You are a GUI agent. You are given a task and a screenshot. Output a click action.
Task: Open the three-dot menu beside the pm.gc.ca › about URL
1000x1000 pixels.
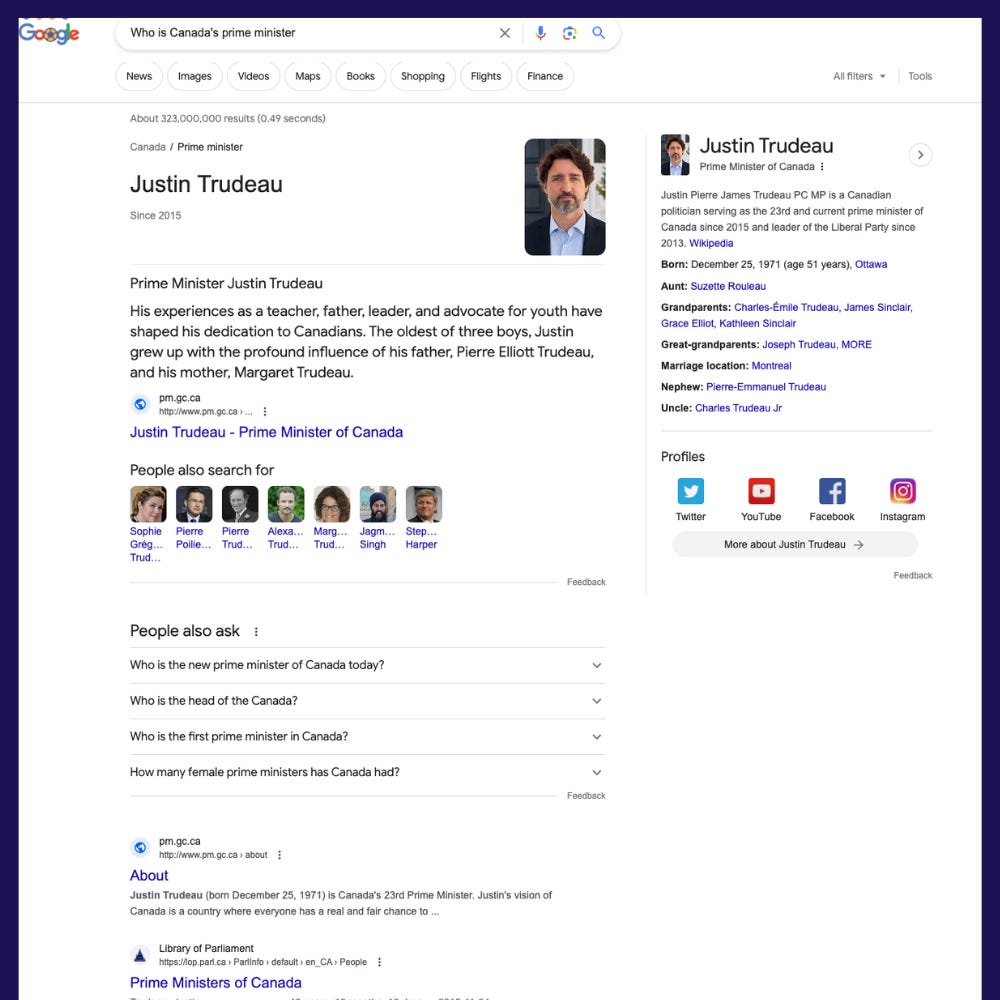[279, 855]
